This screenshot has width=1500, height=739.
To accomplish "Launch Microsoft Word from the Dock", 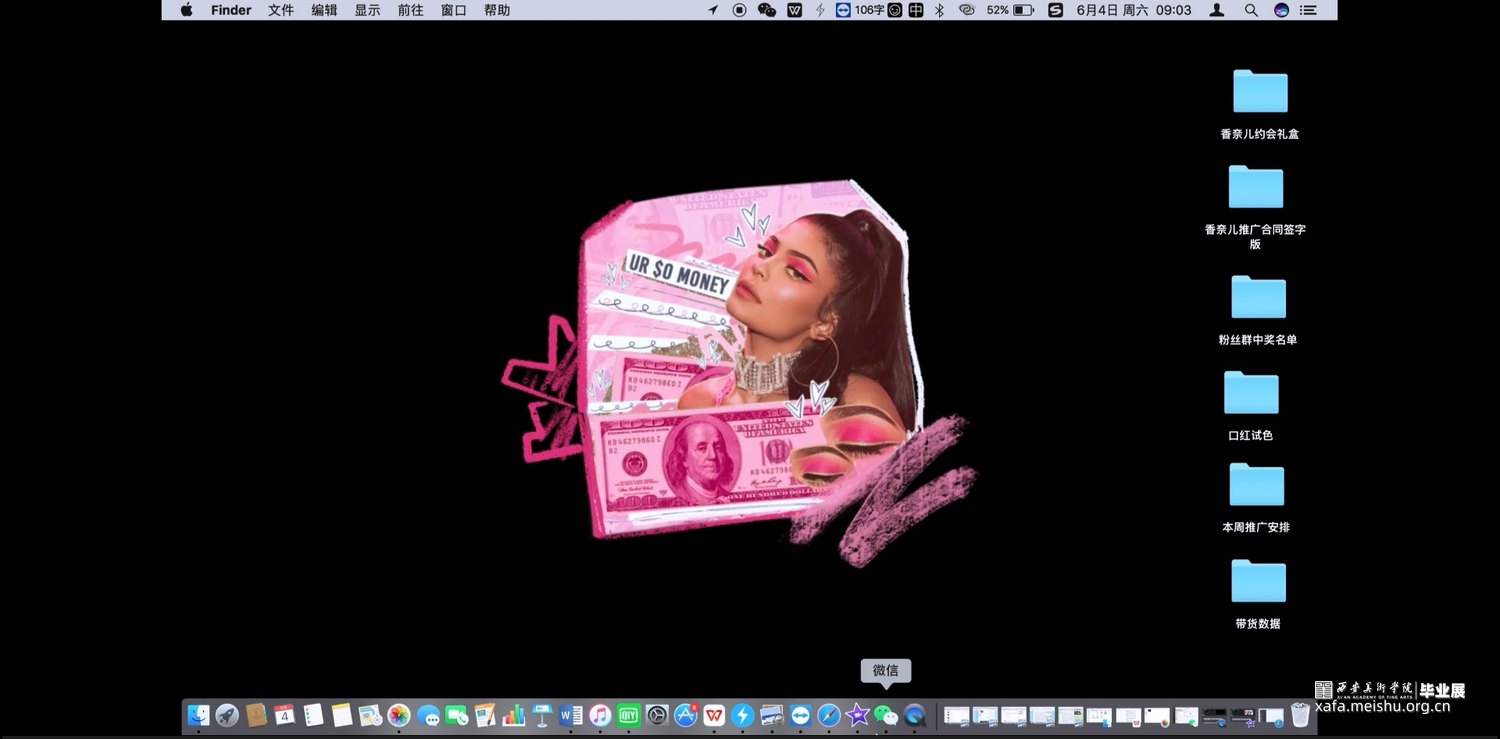I will (x=571, y=715).
